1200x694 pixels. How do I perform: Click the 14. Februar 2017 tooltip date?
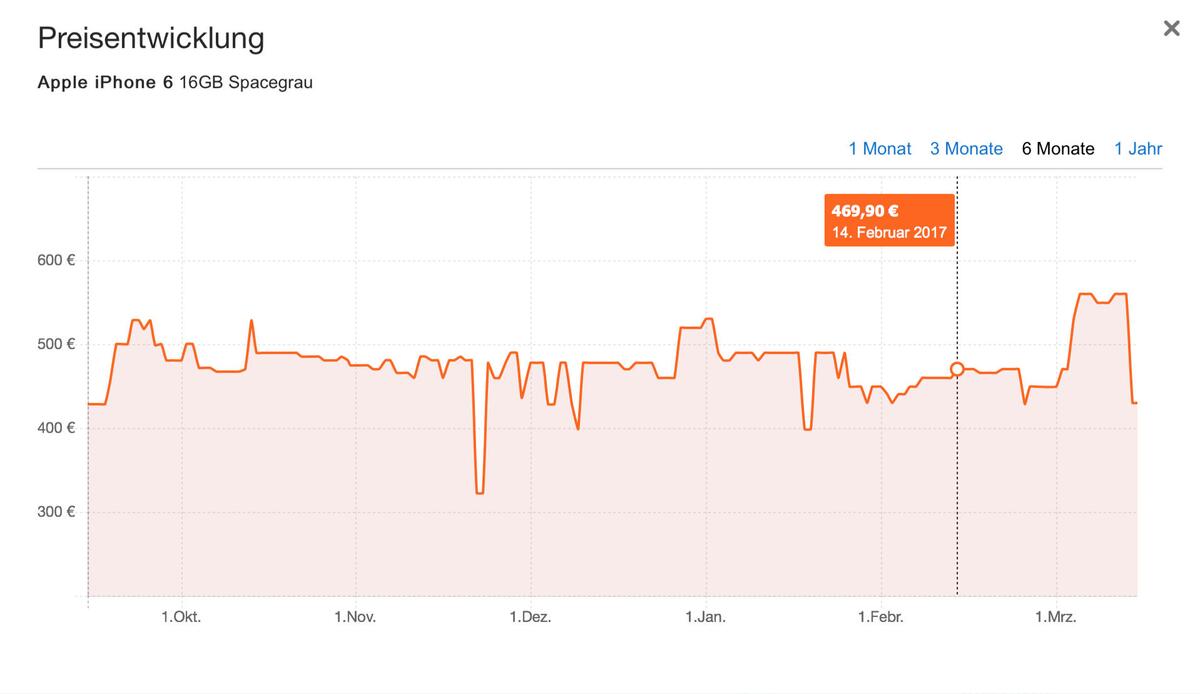pyautogui.click(x=889, y=233)
